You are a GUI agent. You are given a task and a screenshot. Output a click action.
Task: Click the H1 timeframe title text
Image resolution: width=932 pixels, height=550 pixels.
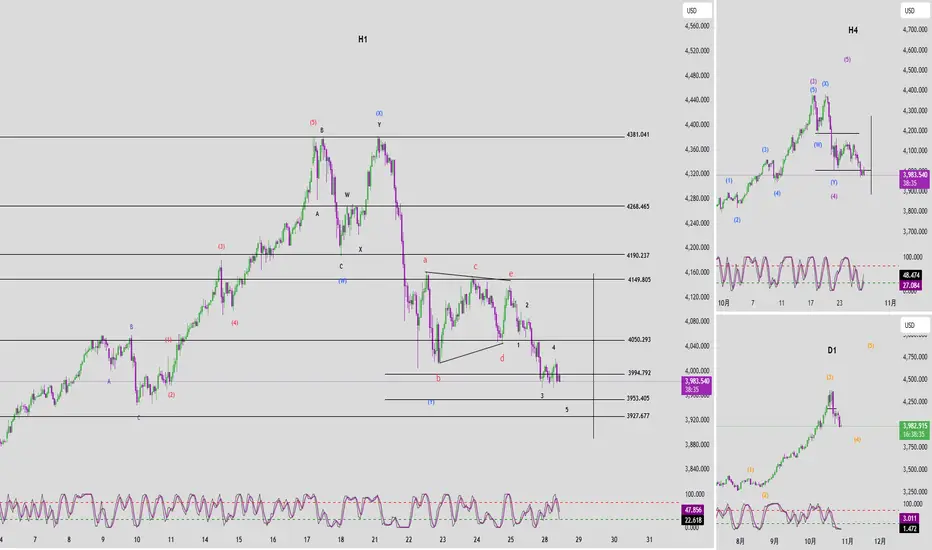[363, 39]
